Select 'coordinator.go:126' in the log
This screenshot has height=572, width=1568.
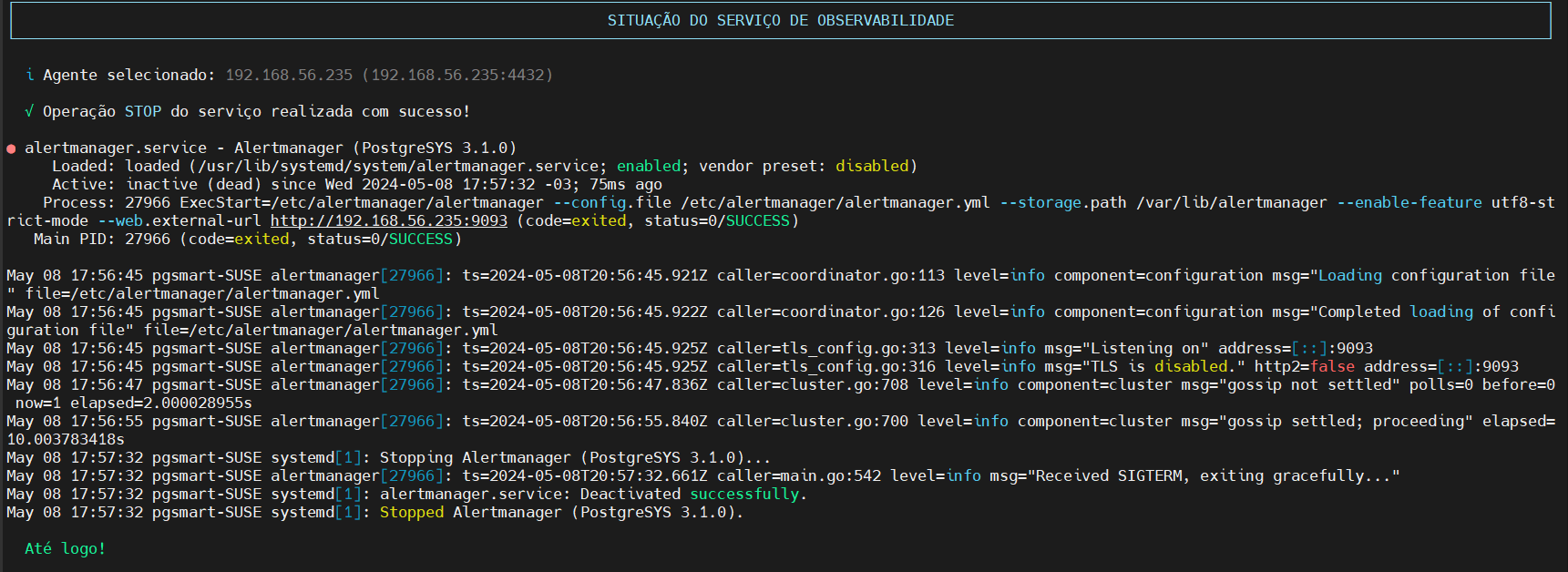pyautogui.click(x=863, y=312)
